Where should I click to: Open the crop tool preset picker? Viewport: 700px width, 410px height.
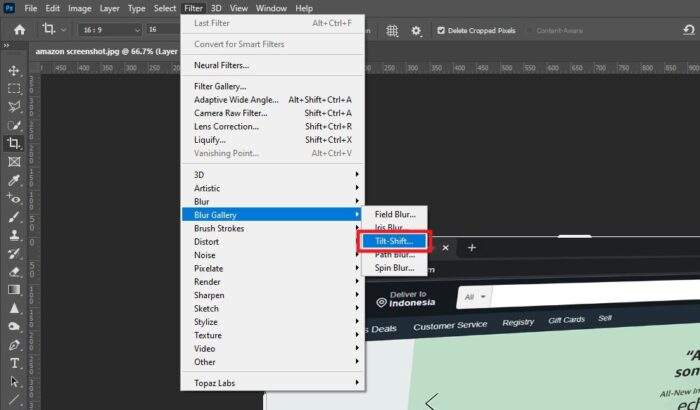click(54, 29)
